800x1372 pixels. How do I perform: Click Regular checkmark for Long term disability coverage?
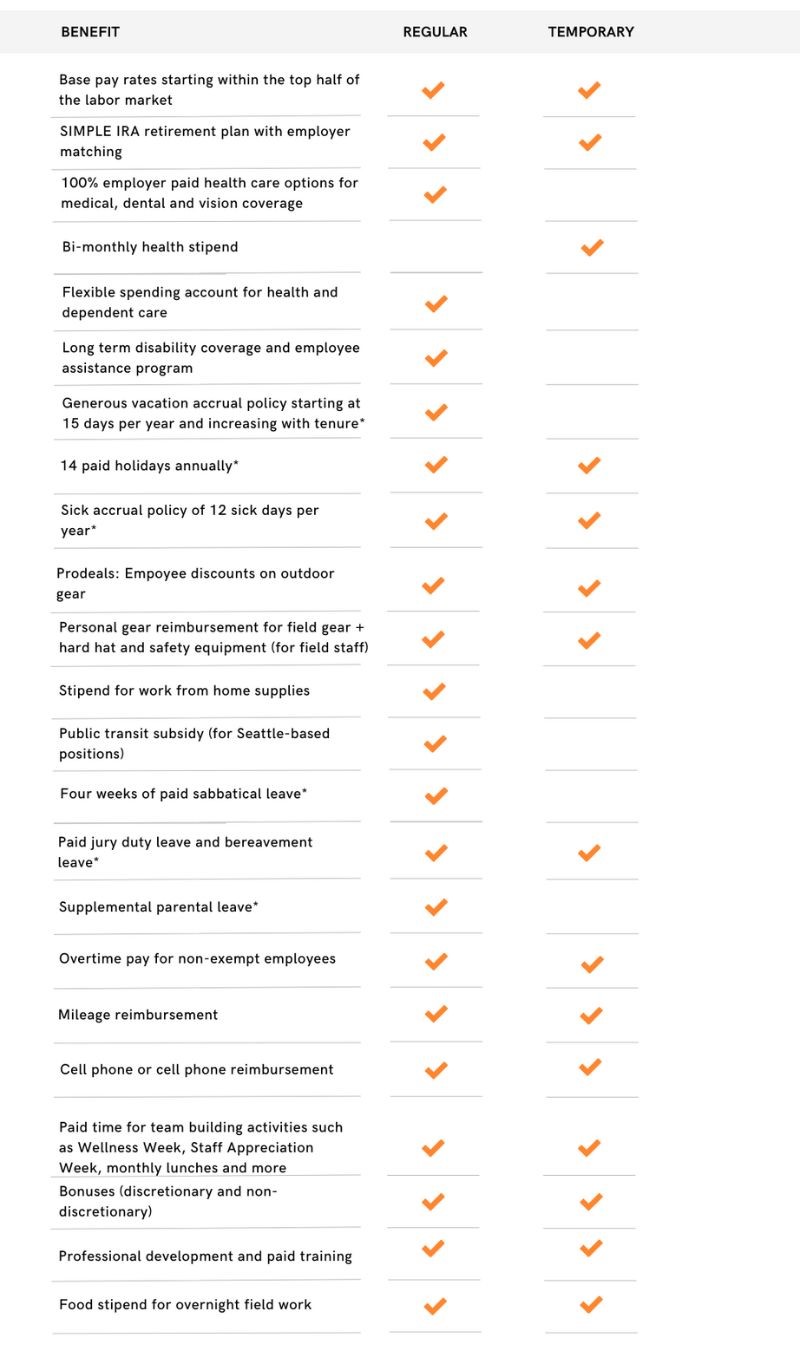(436, 357)
